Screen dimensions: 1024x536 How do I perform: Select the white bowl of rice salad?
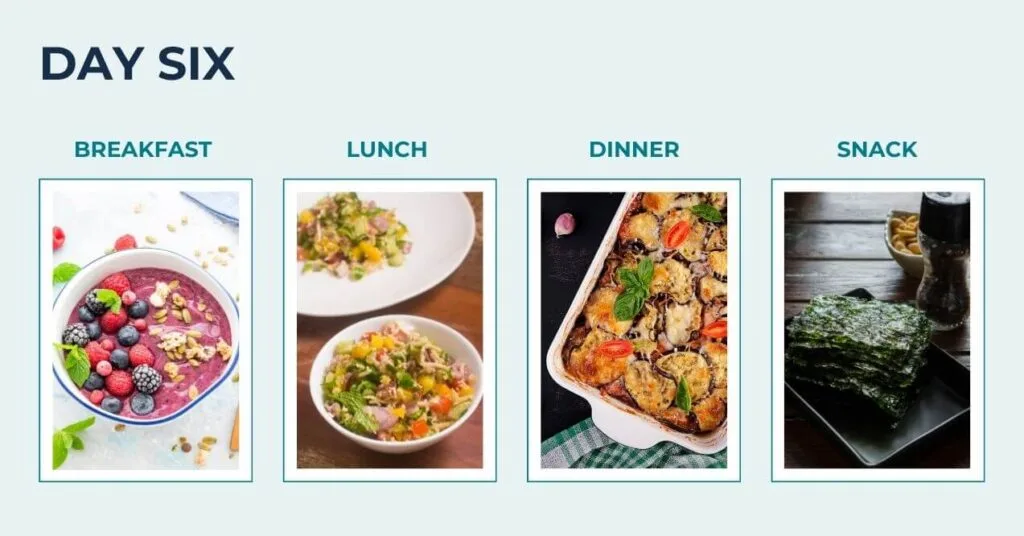396,384
